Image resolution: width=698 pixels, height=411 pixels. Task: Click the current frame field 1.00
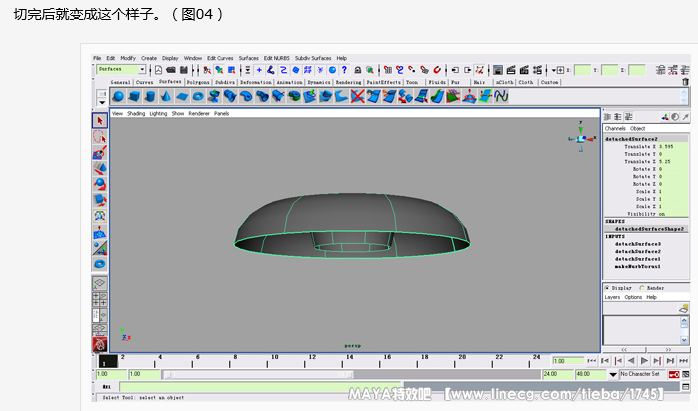point(568,361)
